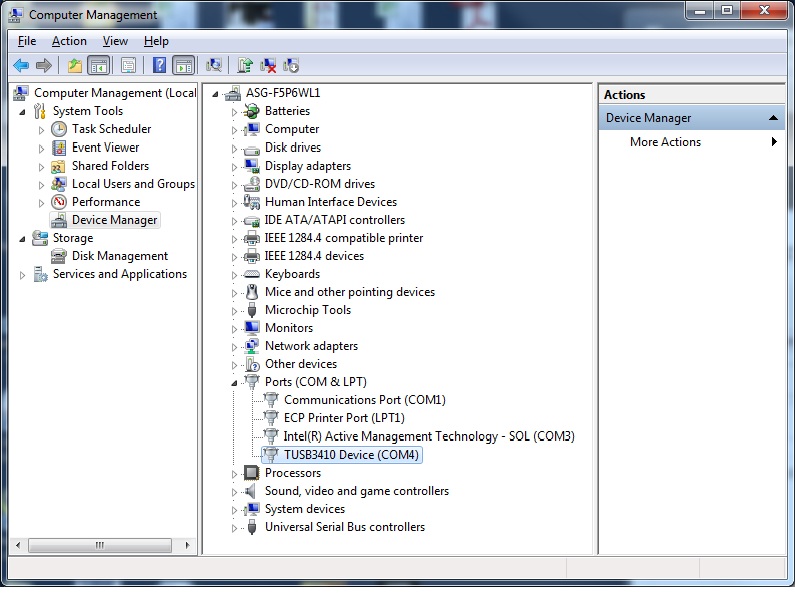
Task: Toggle Show/Hide Console Tree toolbar icon
Action: point(99,65)
